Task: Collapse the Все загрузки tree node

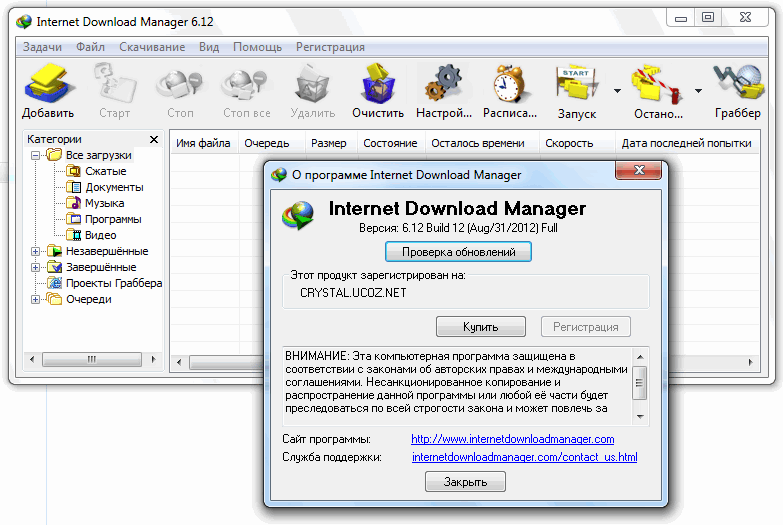Action: [35, 155]
